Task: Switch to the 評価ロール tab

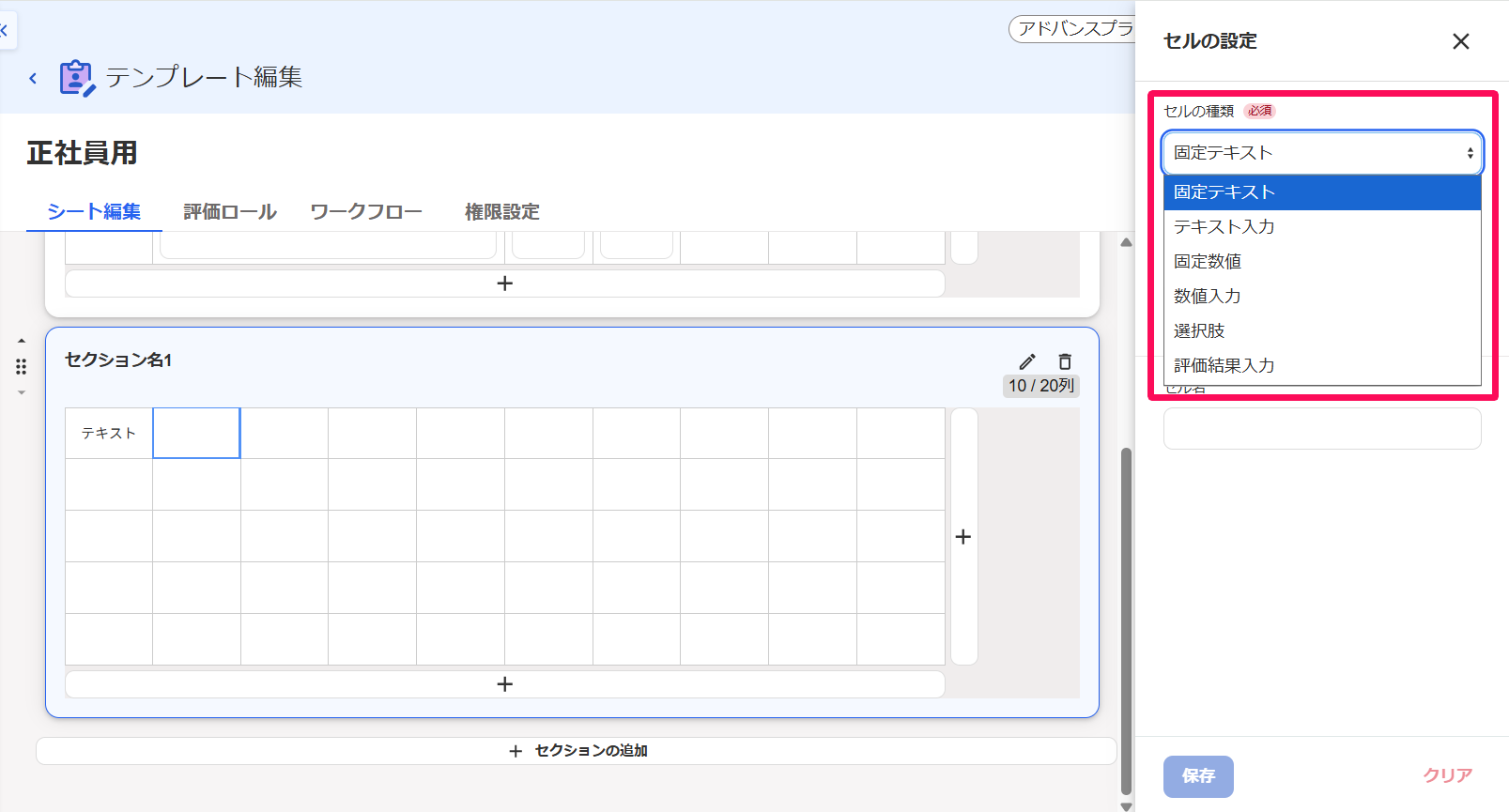Action: 230,212
